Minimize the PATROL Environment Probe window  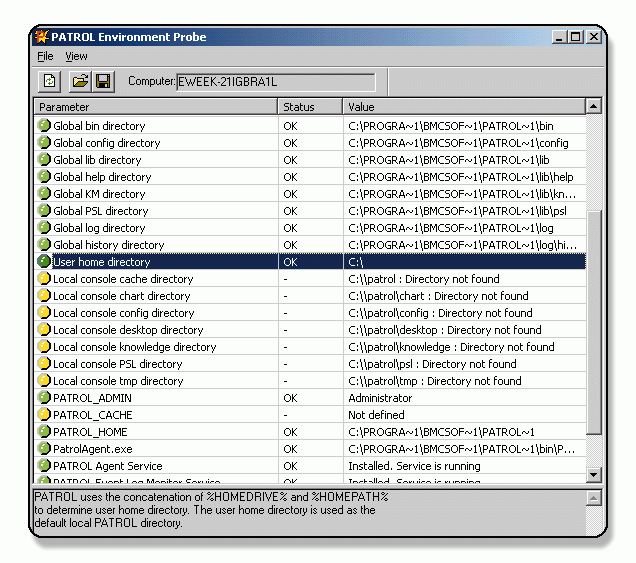click(559, 37)
